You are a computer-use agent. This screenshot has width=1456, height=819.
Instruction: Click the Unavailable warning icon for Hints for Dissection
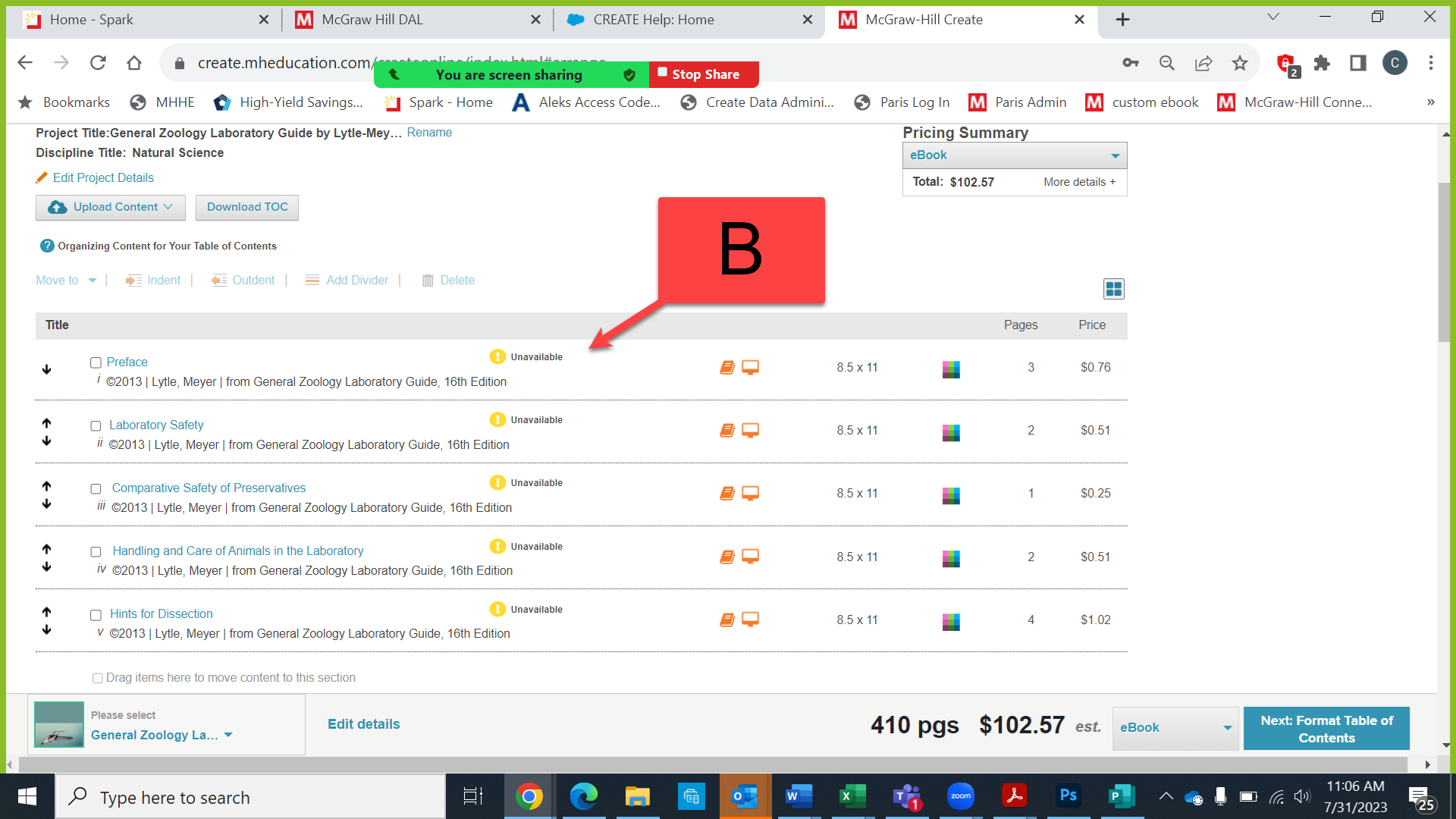(x=497, y=609)
